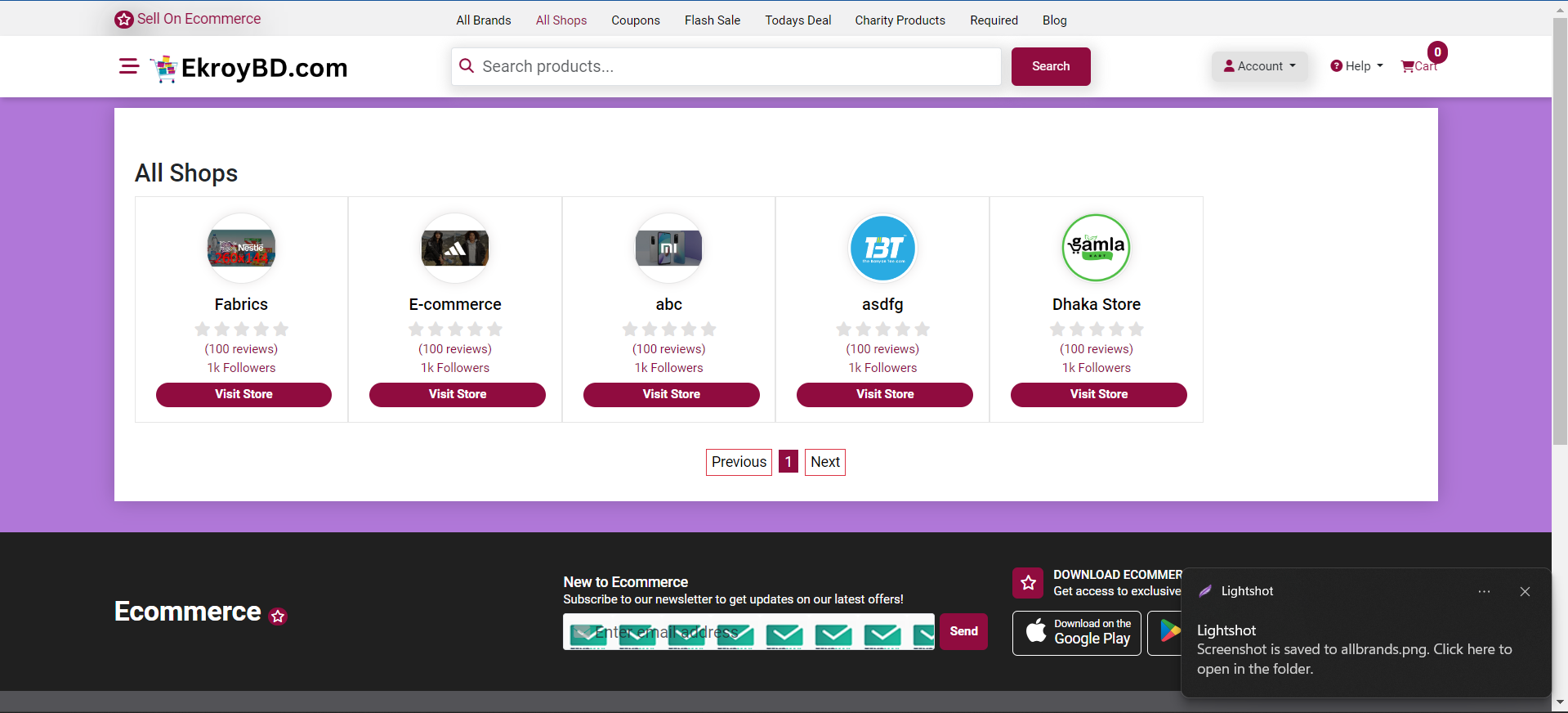Screen dimensions: 1568x713
Task: Open the All Brands menu item
Action: coord(483,20)
